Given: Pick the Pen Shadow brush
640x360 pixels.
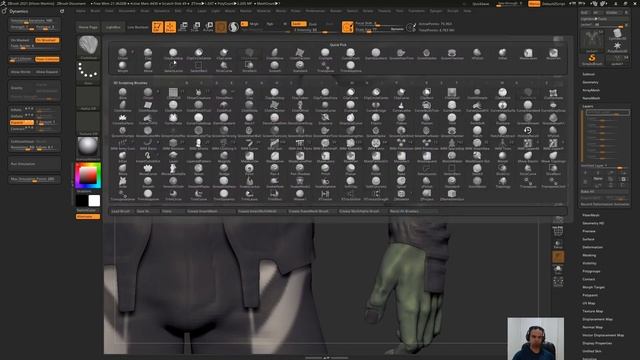Looking at the screenshot, I should pos(300,169).
